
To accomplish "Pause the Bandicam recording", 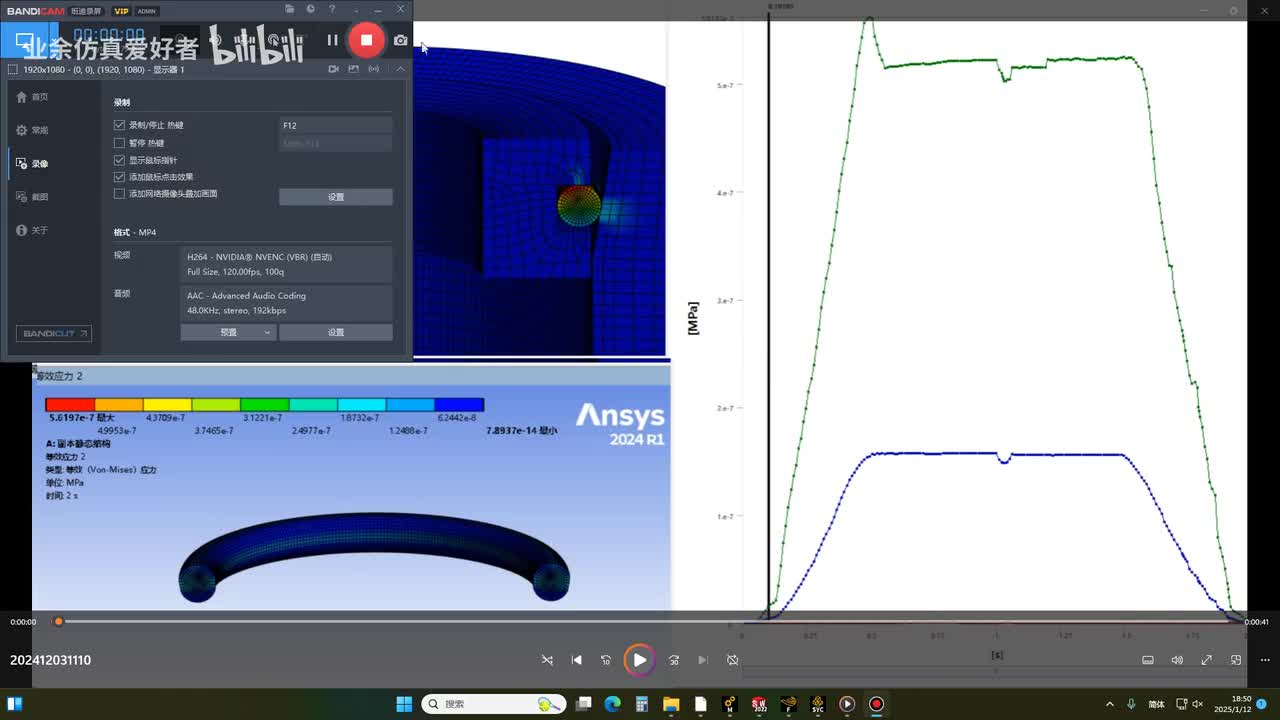I will (x=332, y=40).
